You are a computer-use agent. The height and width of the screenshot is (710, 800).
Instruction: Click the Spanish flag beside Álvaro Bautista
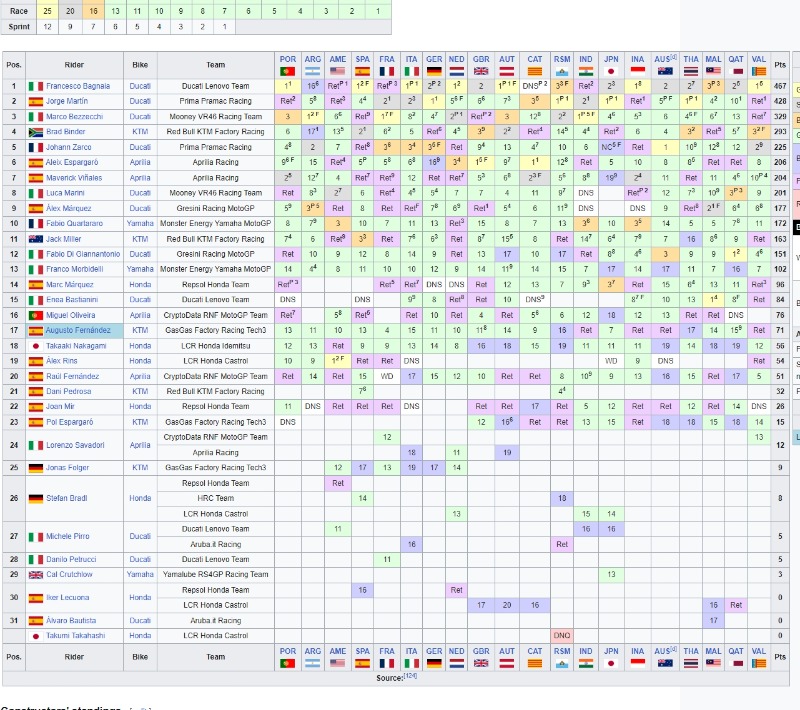pyautogui.click(x=36, y=621)
